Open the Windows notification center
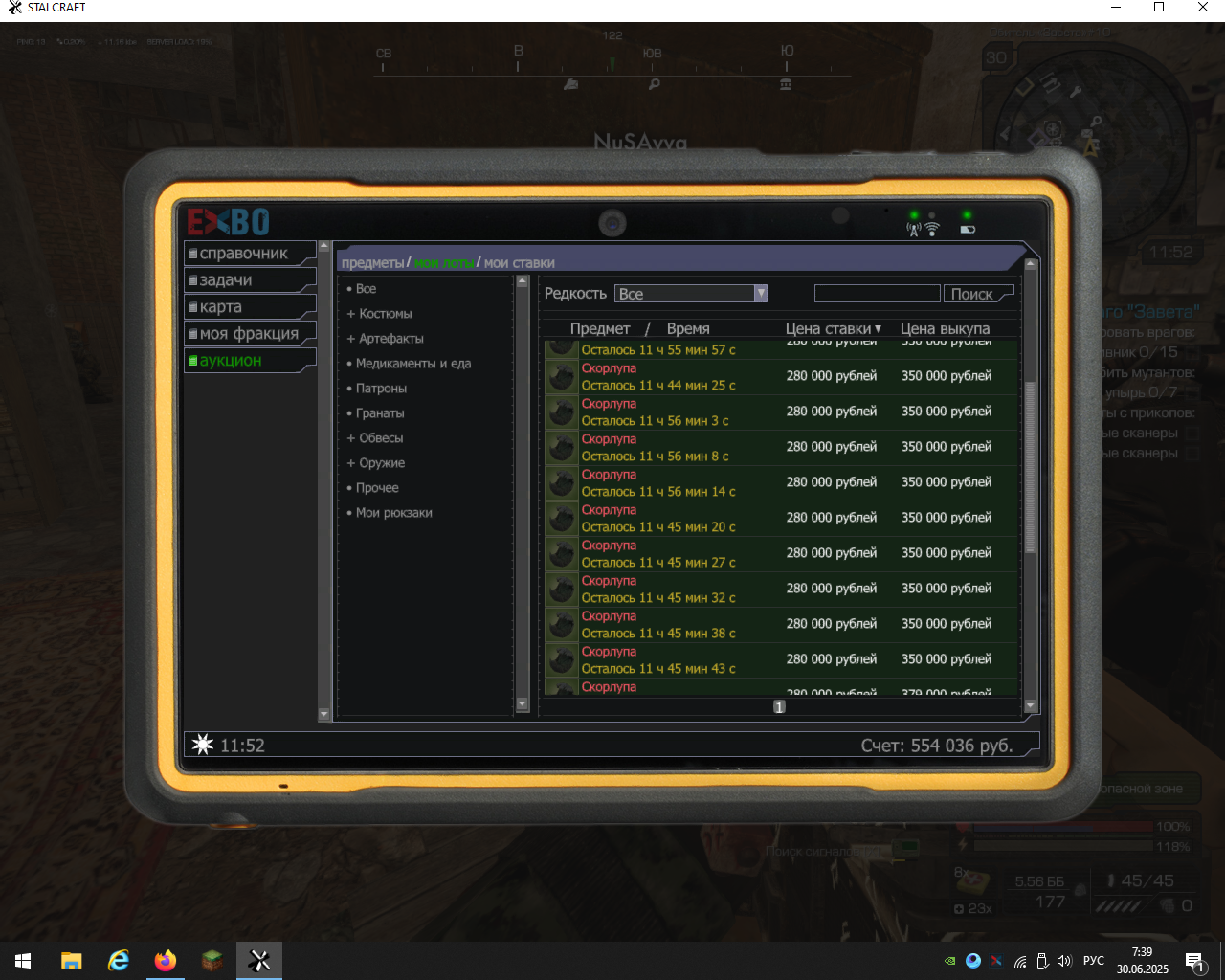Viewport: 1225px width, 980px height. click(1194, 961)
